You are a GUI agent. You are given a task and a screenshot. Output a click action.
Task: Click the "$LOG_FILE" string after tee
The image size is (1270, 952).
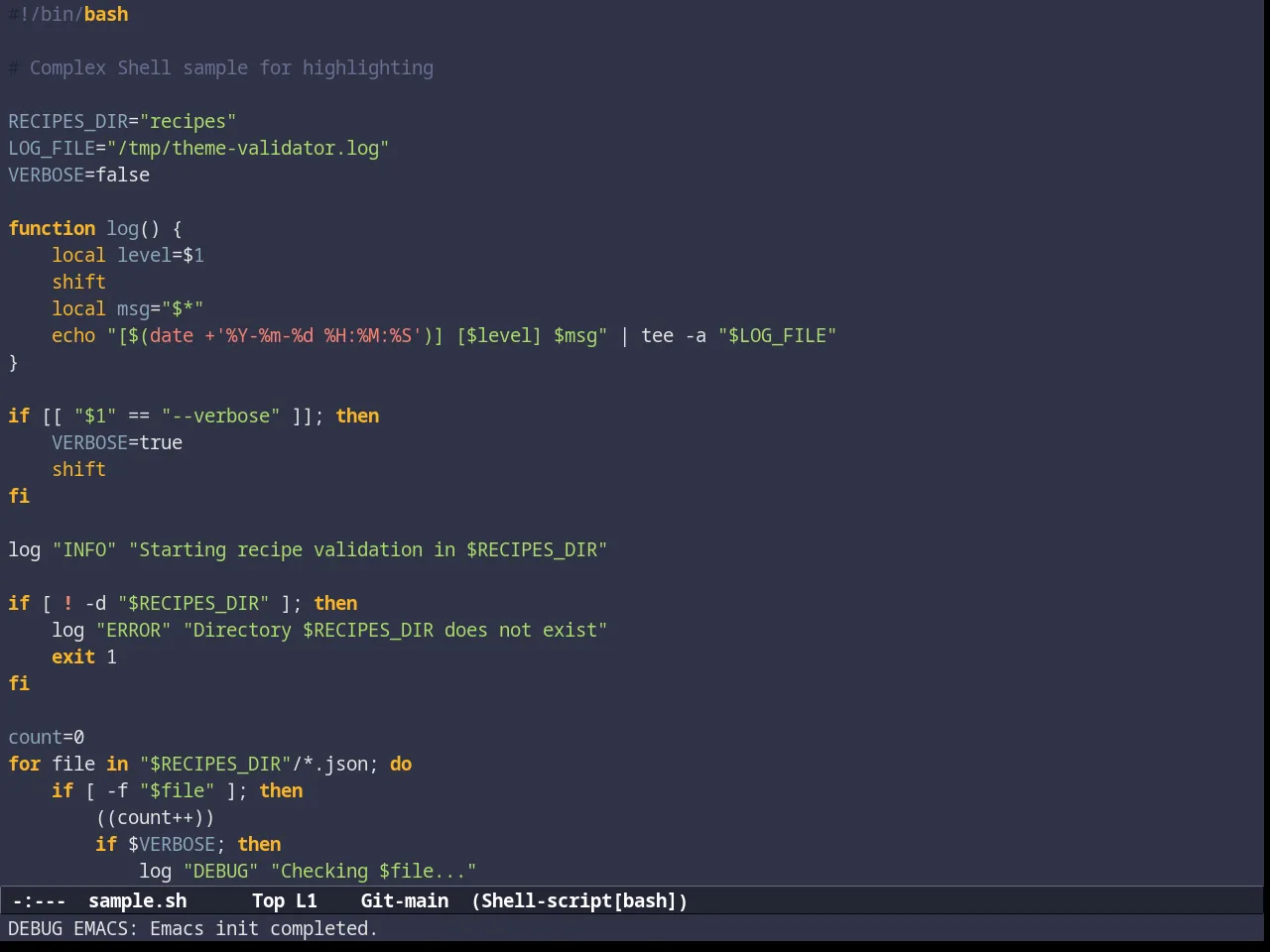click(x=777, y=335)
